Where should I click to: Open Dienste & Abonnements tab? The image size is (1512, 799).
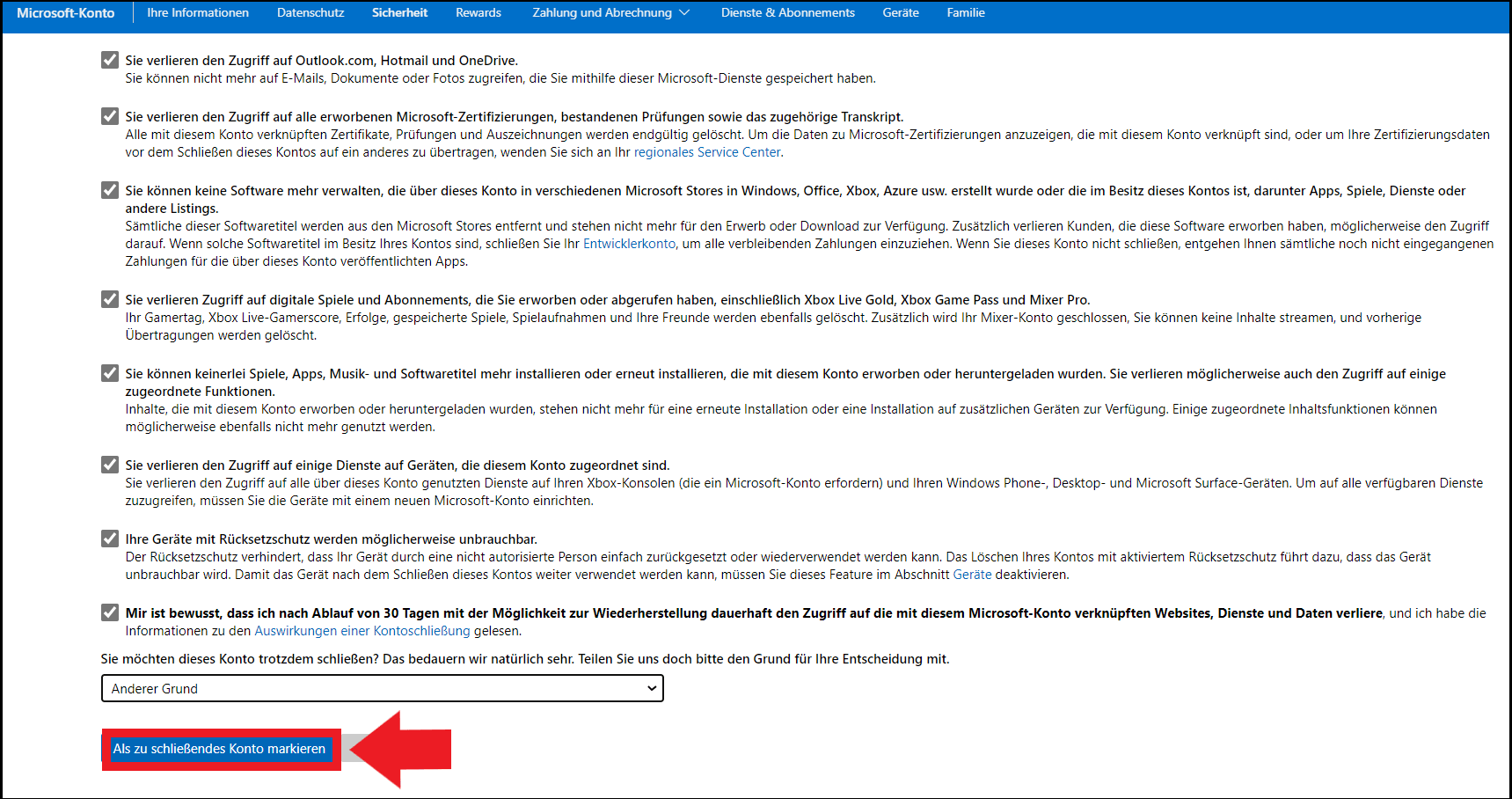[x=788, y=12]
